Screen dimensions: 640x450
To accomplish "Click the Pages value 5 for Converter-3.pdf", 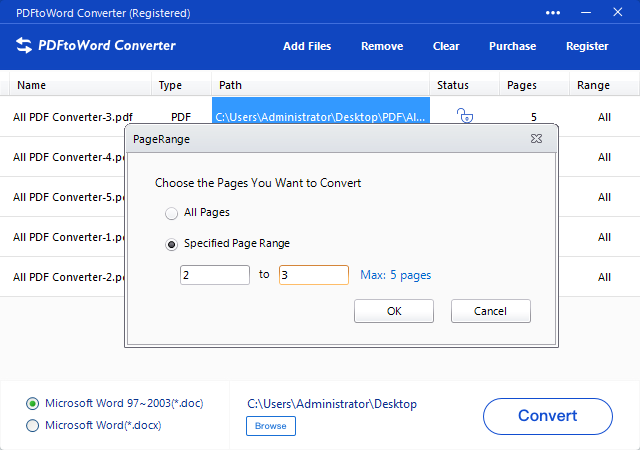I will 534,117.
